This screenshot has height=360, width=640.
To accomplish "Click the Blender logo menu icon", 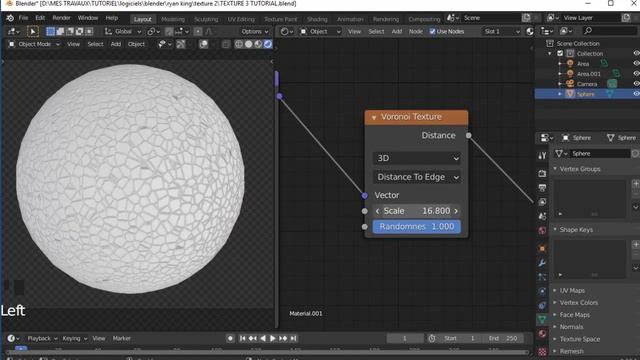I will click(10, 18).
